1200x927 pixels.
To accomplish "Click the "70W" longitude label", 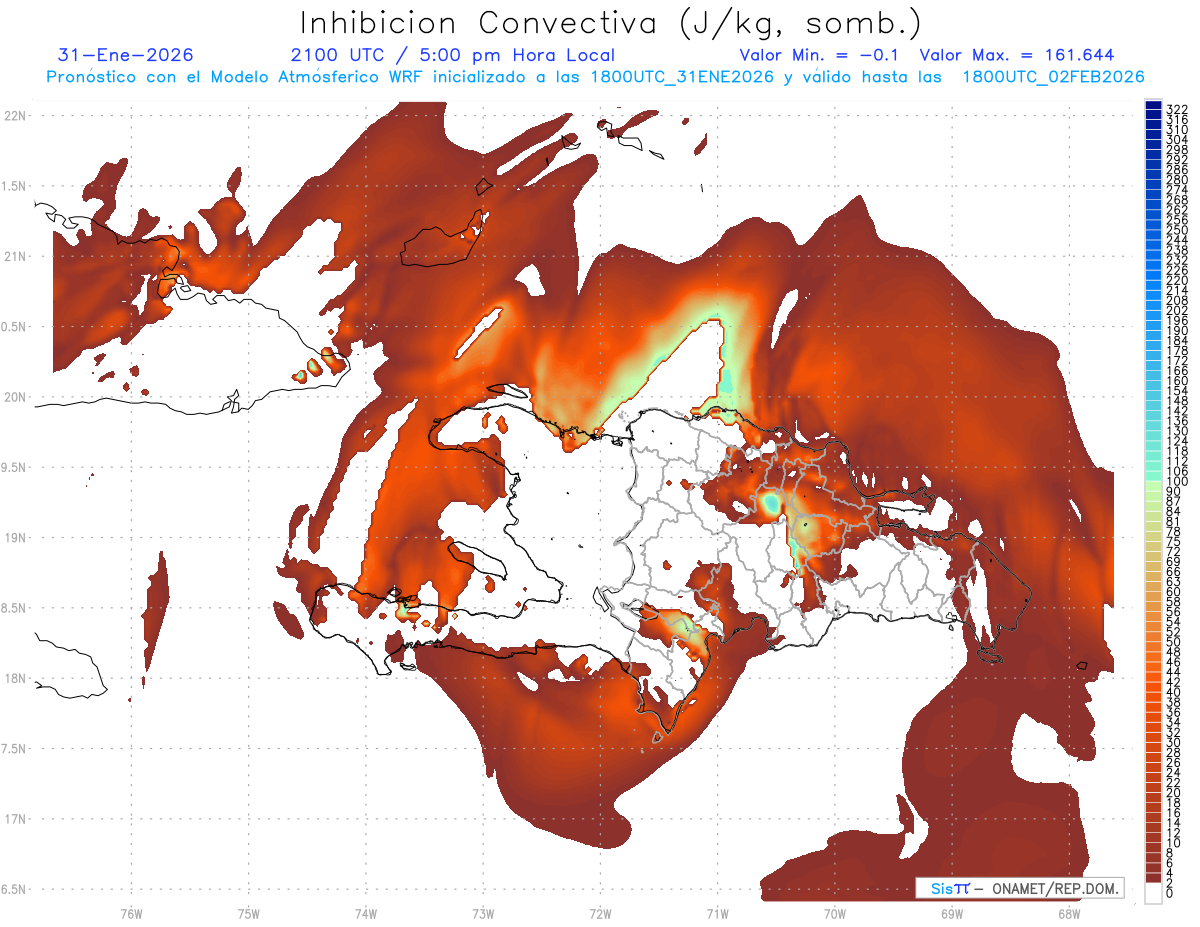I will (835, 913).
